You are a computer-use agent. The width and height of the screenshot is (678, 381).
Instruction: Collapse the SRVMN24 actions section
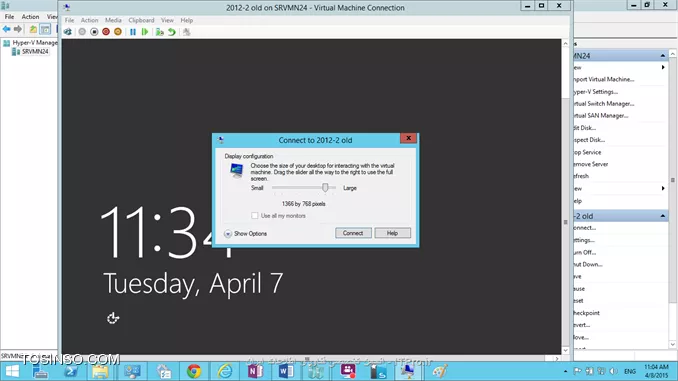pos(662,55)
